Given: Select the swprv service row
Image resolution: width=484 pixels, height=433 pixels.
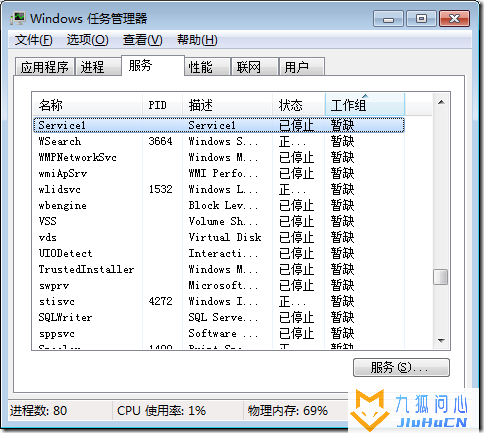Looking at the screenshot, I should tap(219, 285).
